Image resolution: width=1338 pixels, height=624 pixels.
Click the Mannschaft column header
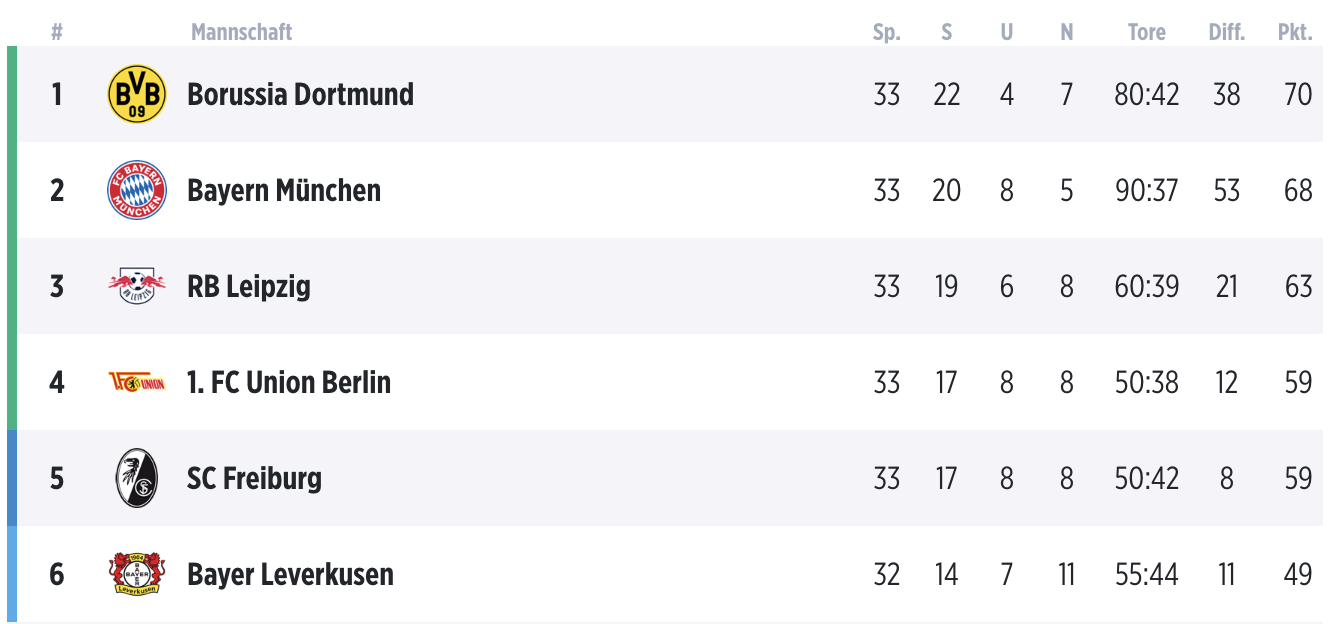pos(242,32)
